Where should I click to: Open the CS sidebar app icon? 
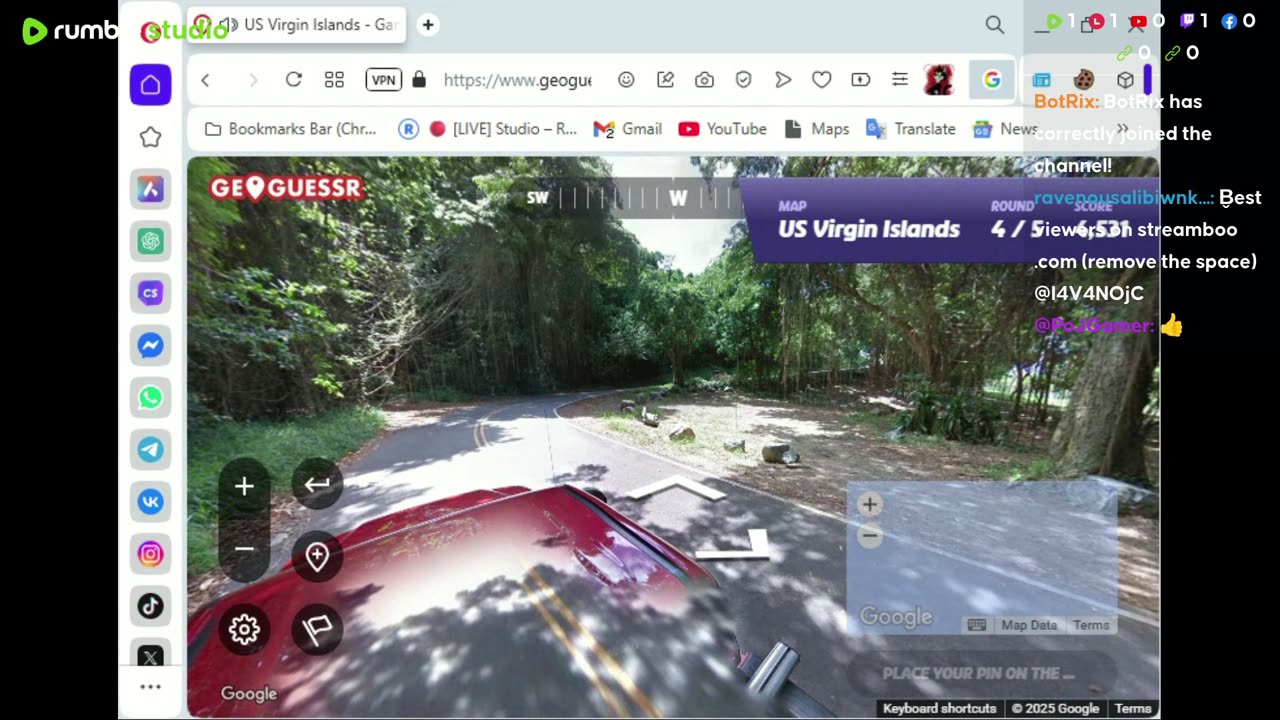pyautogui.click(x=150, y=293)
